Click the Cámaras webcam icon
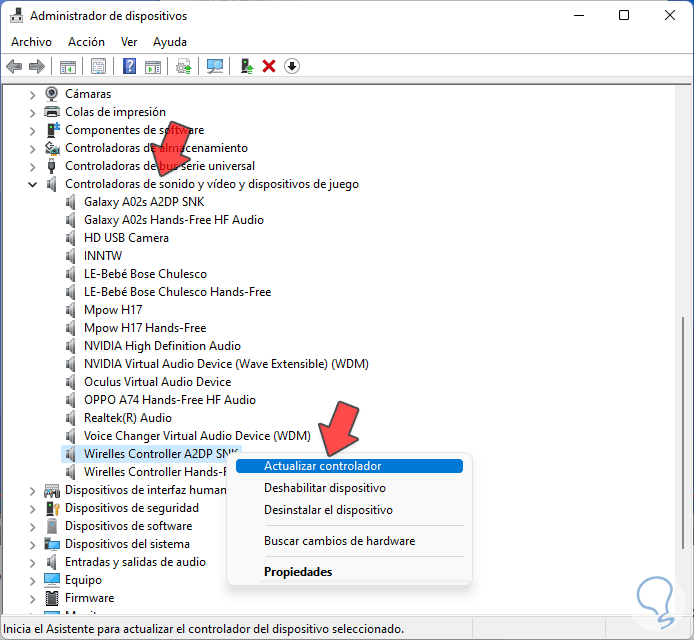The image size is (694, 640). point(52,94)
